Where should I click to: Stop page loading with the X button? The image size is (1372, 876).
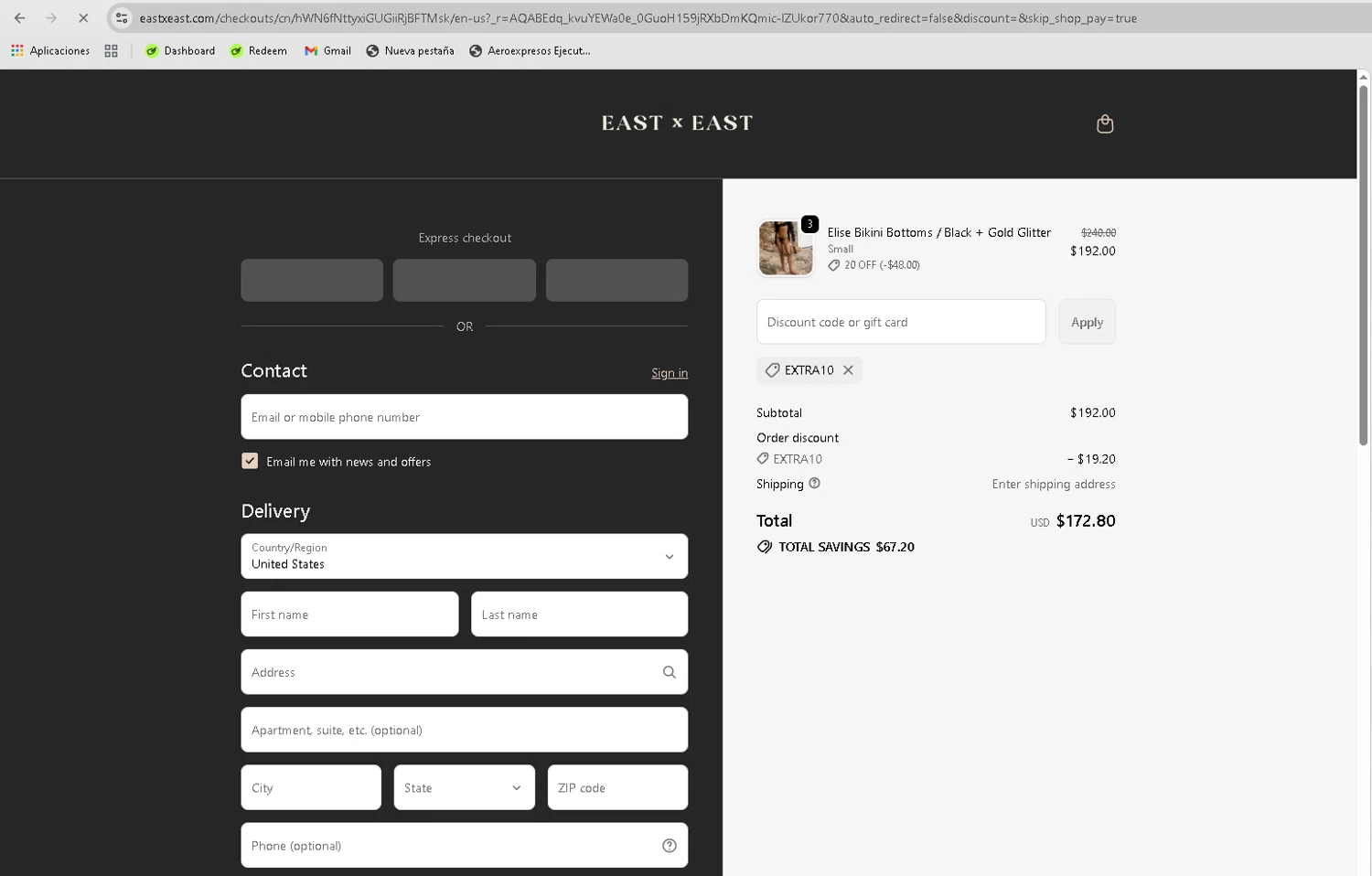tap(82, 17)
